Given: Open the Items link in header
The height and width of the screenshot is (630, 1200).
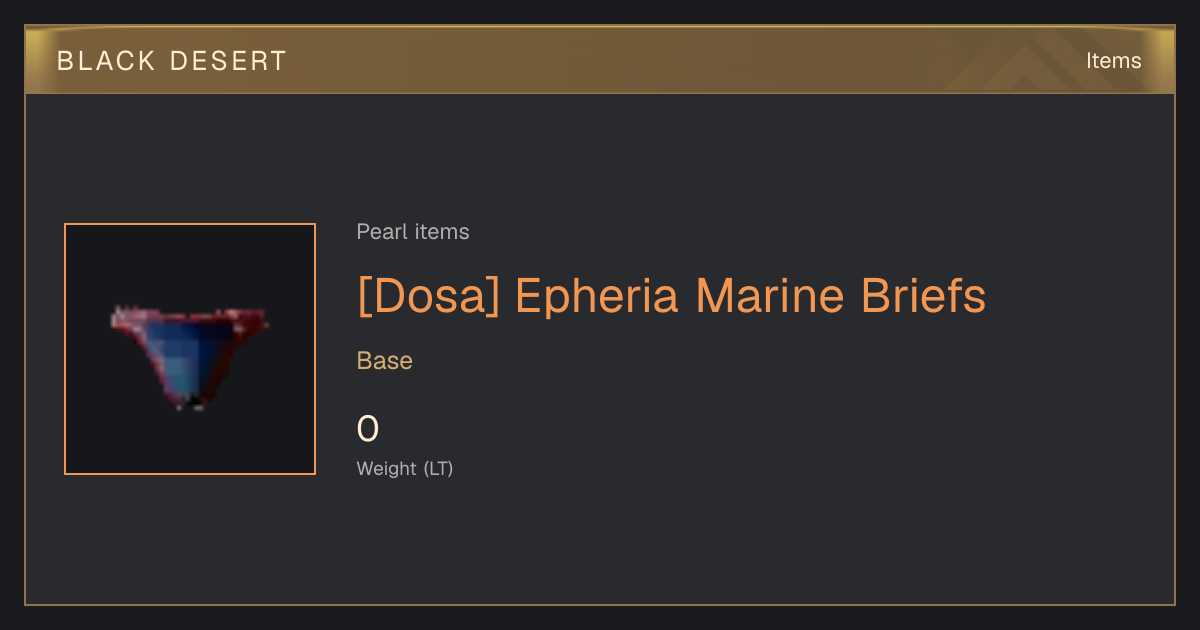Looking at the screenshot, I should tap(1113, 61).
